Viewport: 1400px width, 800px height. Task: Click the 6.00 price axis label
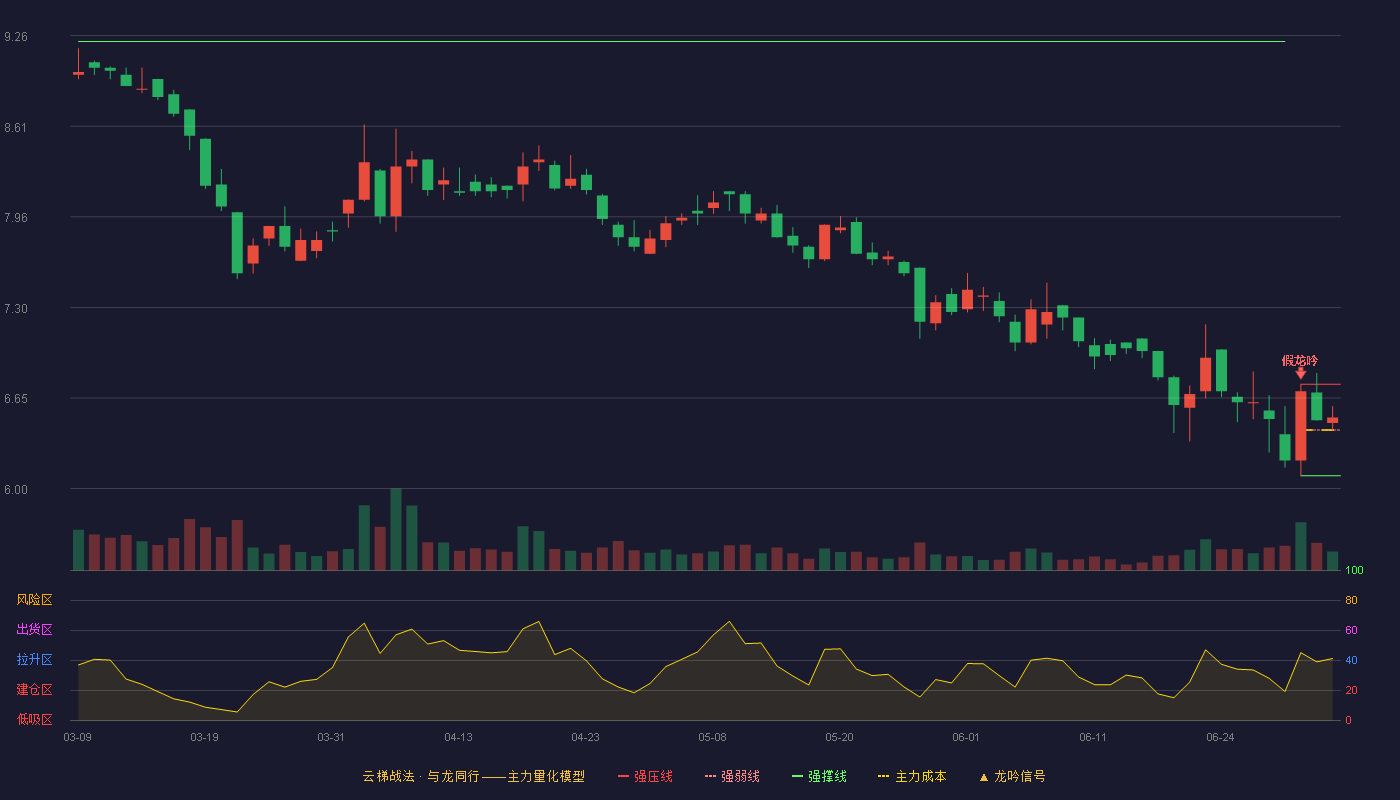[x=16, y=489]
